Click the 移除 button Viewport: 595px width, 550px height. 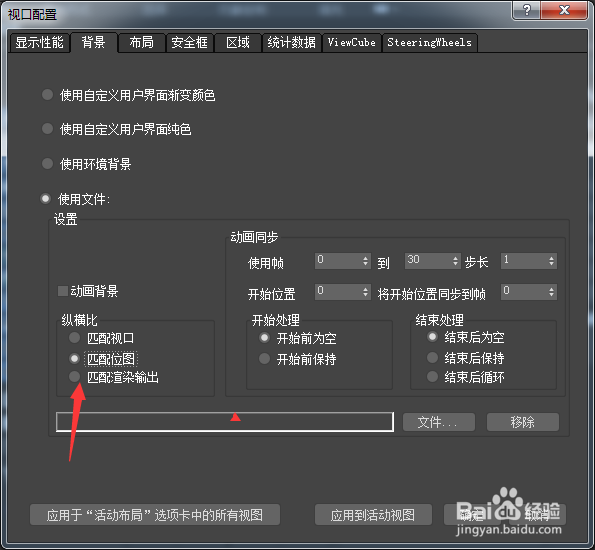coord(523,422)
